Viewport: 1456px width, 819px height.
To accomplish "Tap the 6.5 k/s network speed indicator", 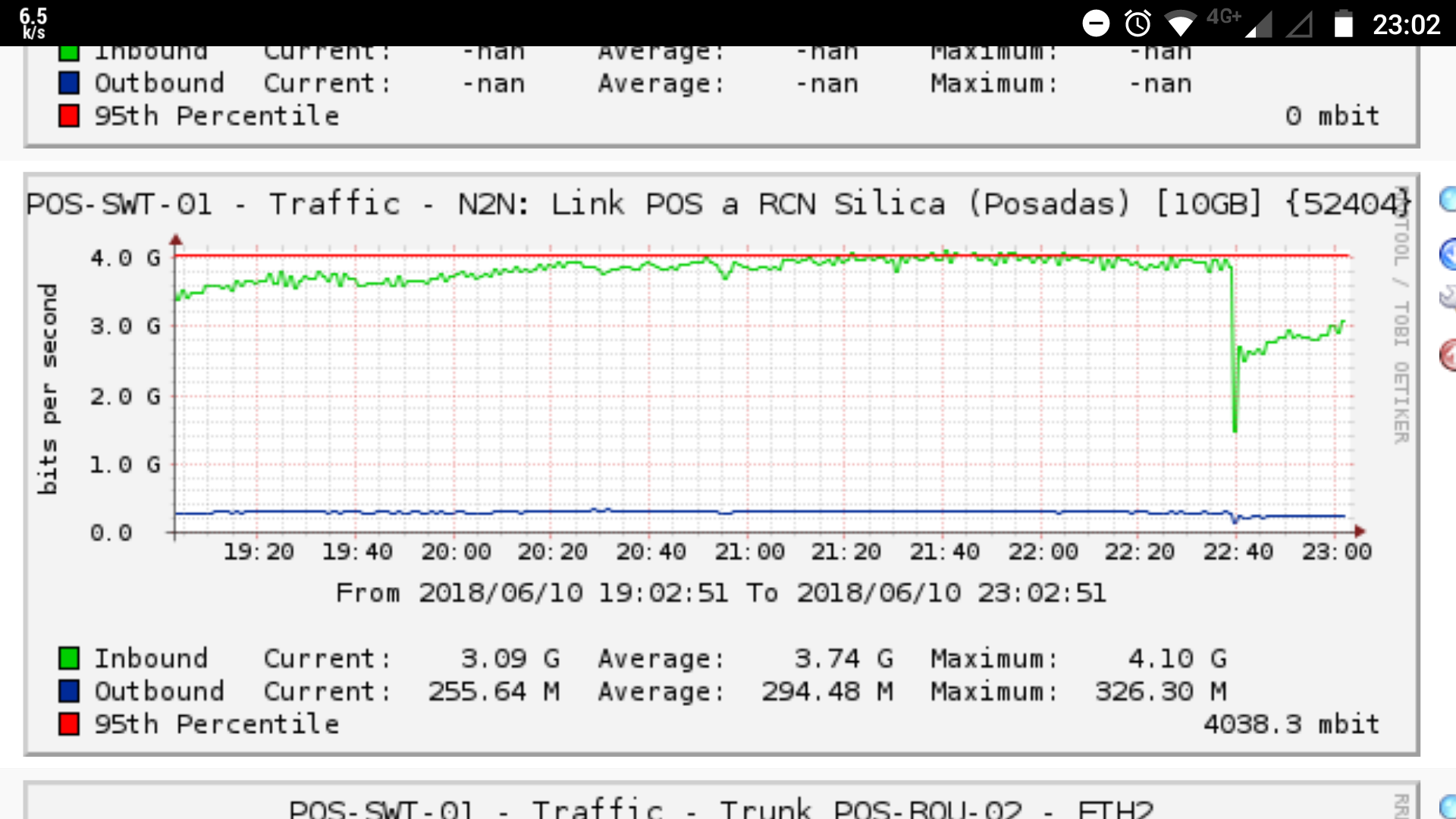I will pos(33,24).
